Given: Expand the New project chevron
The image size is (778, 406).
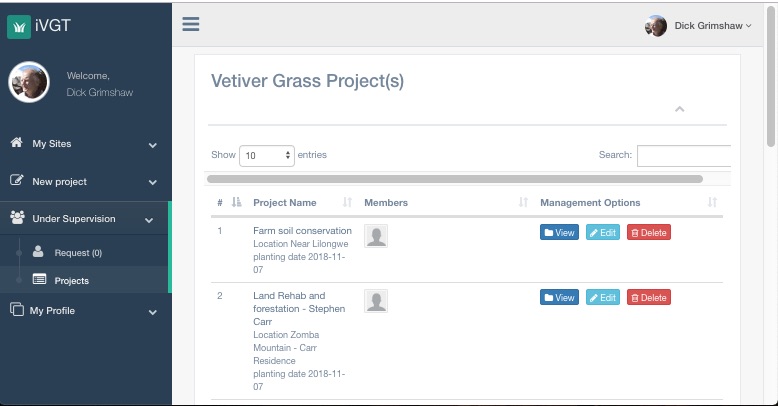Looking at the screenshot, I should 153,183.
